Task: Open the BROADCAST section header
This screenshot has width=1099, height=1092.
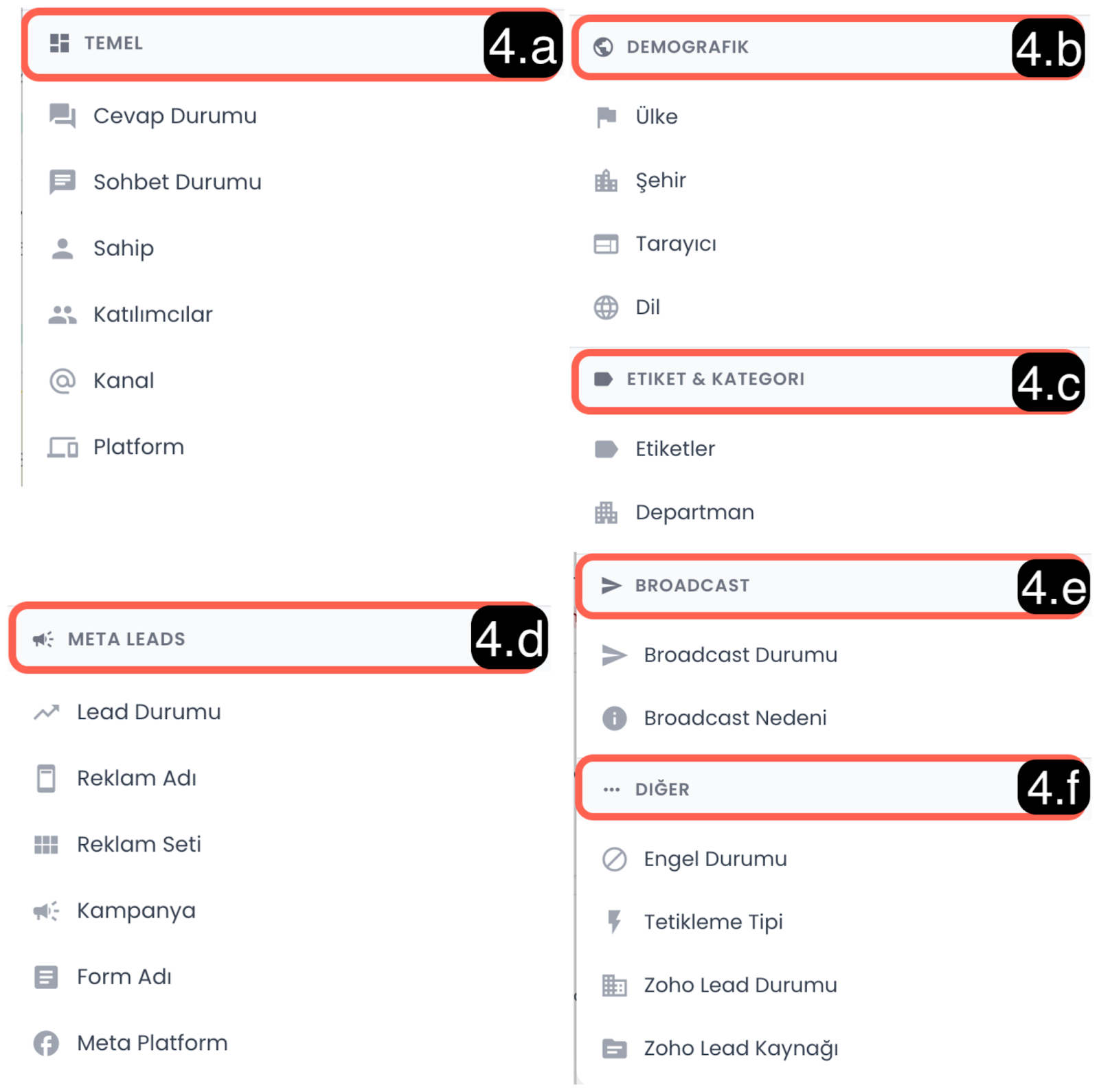Action: pyautogui.click(x=790, y=586)
